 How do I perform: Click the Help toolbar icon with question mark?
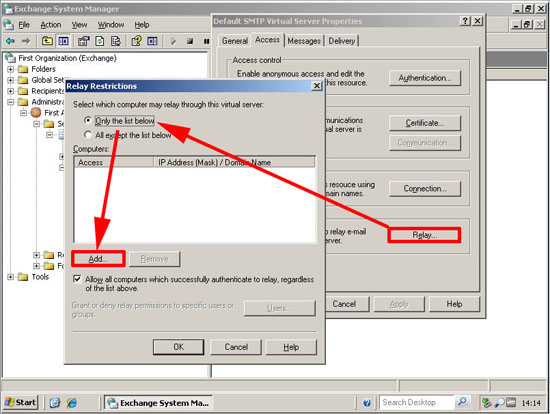136,41
